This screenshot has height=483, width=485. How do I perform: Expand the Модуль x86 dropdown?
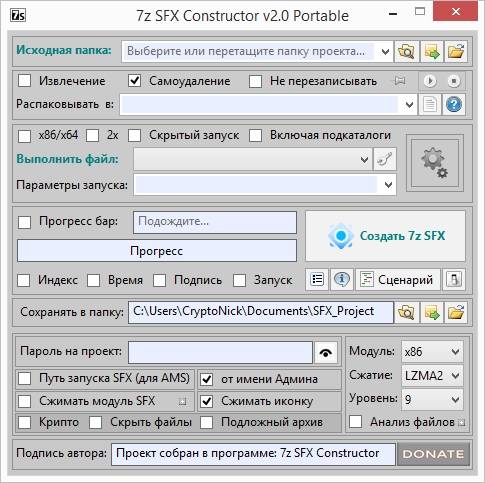432,352
